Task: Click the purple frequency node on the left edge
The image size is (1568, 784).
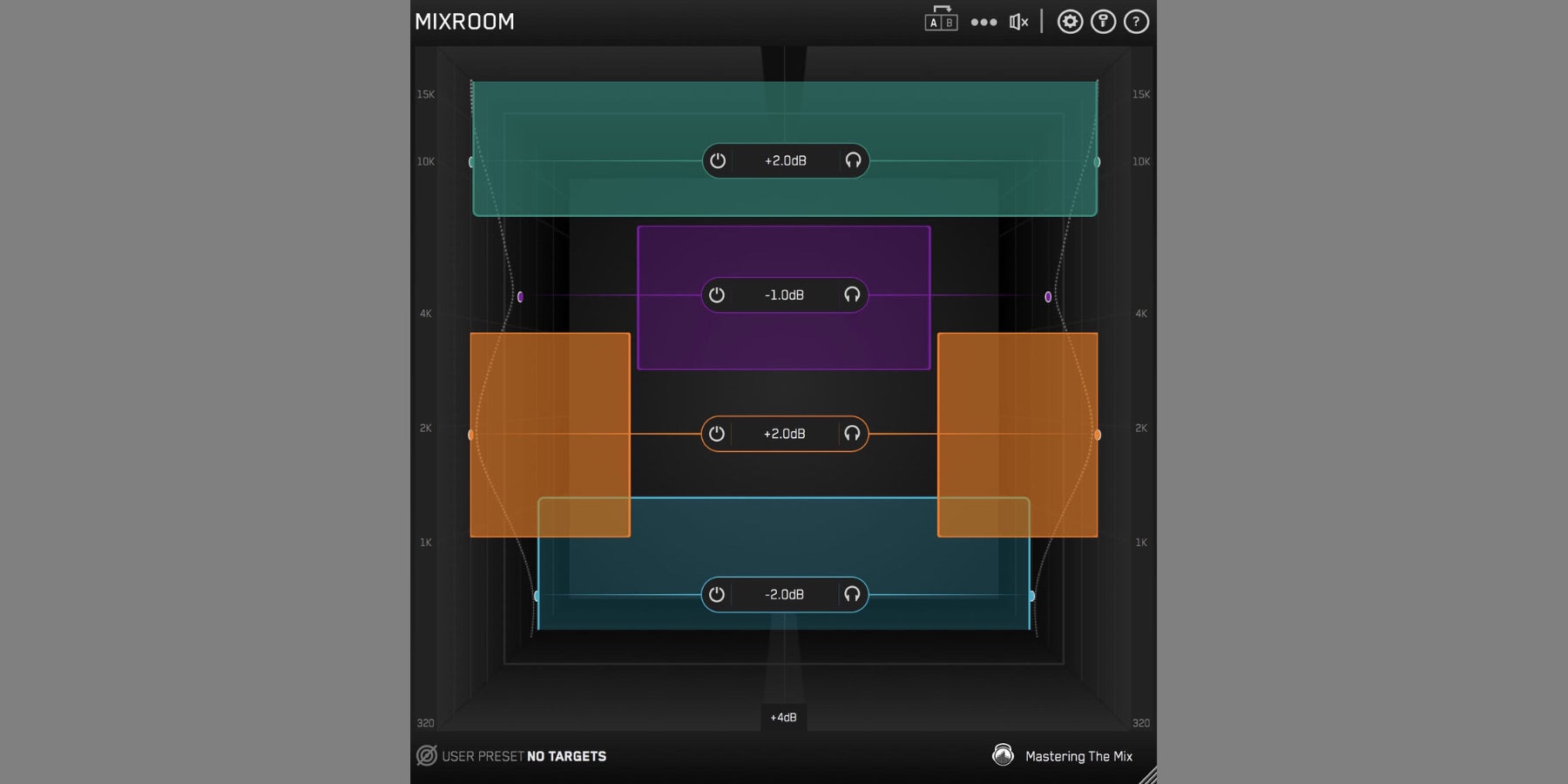Action: [521, 296]
